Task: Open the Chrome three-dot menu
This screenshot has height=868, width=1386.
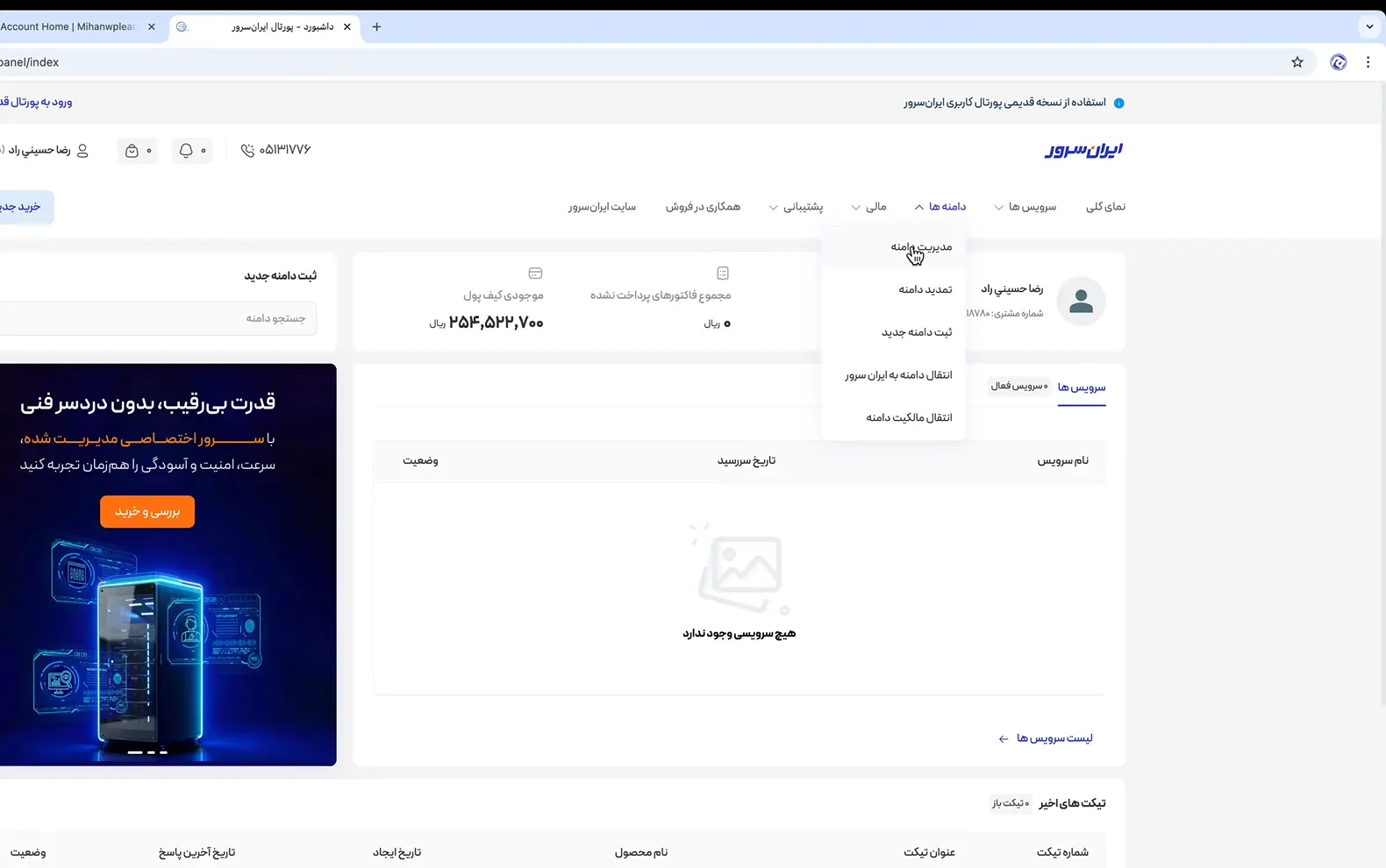Action: pyautogui.click(x=1368, y=62)
